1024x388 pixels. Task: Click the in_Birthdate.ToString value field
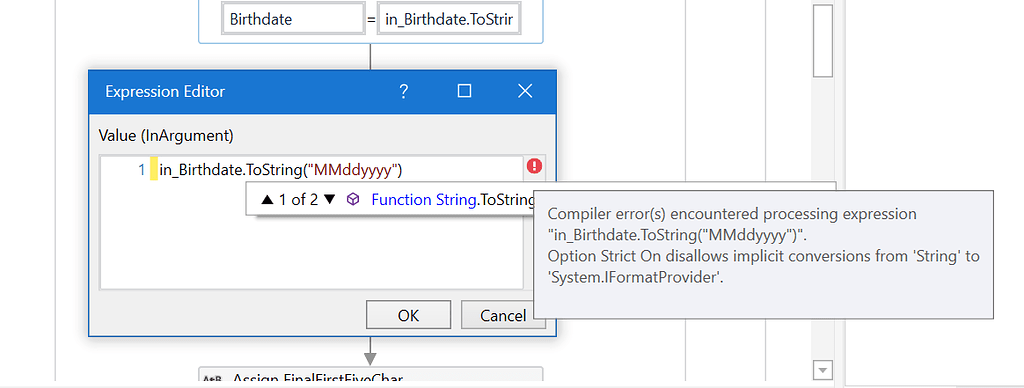tap(450, 19)
